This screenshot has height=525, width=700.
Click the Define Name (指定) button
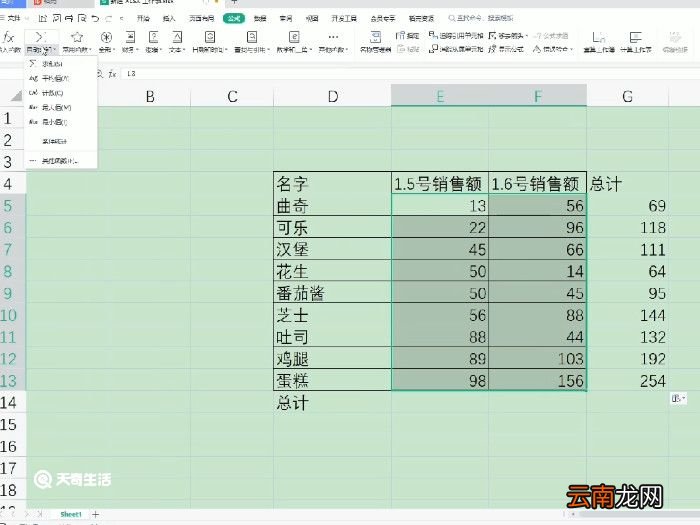point(407,35)
